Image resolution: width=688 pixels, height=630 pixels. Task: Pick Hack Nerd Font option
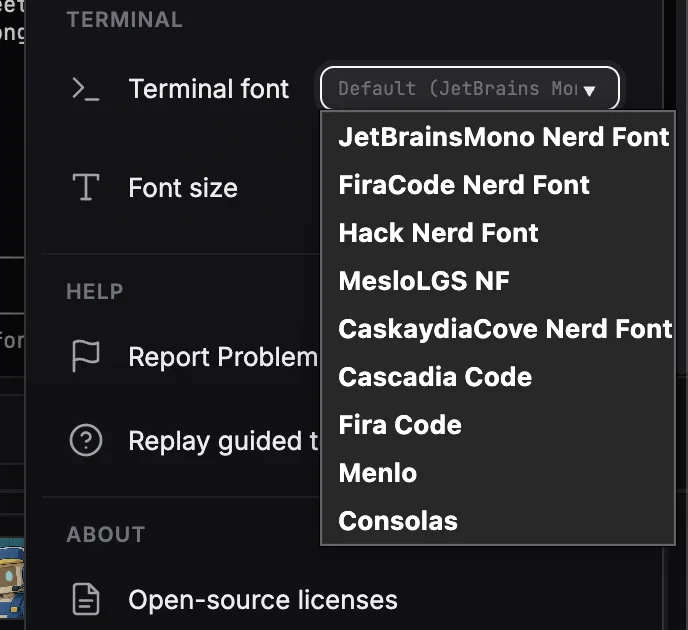(x=498, y=233)
